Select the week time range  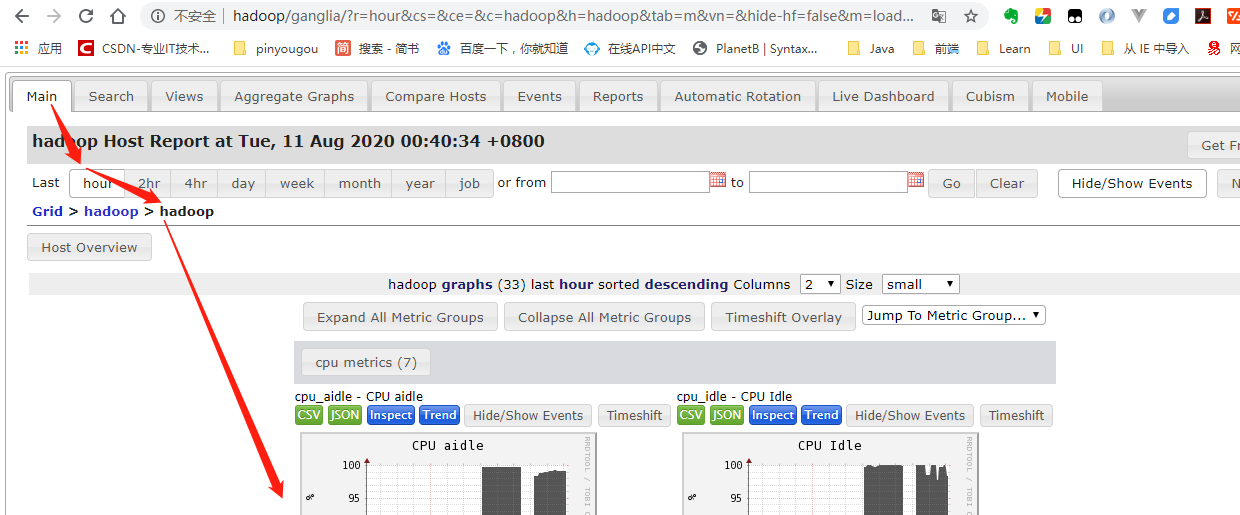(x=297, y=183)
